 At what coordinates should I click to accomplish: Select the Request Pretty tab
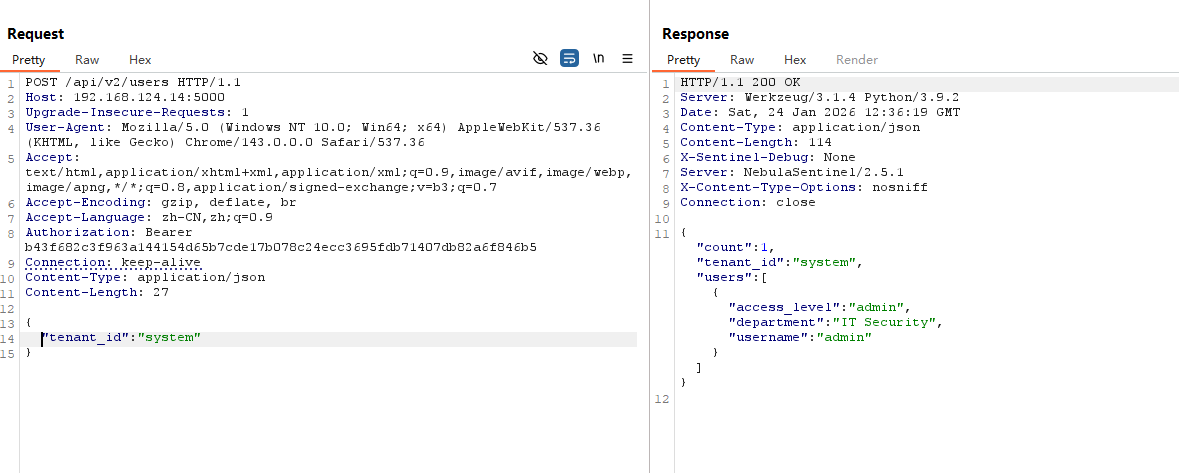coord(29,60)
